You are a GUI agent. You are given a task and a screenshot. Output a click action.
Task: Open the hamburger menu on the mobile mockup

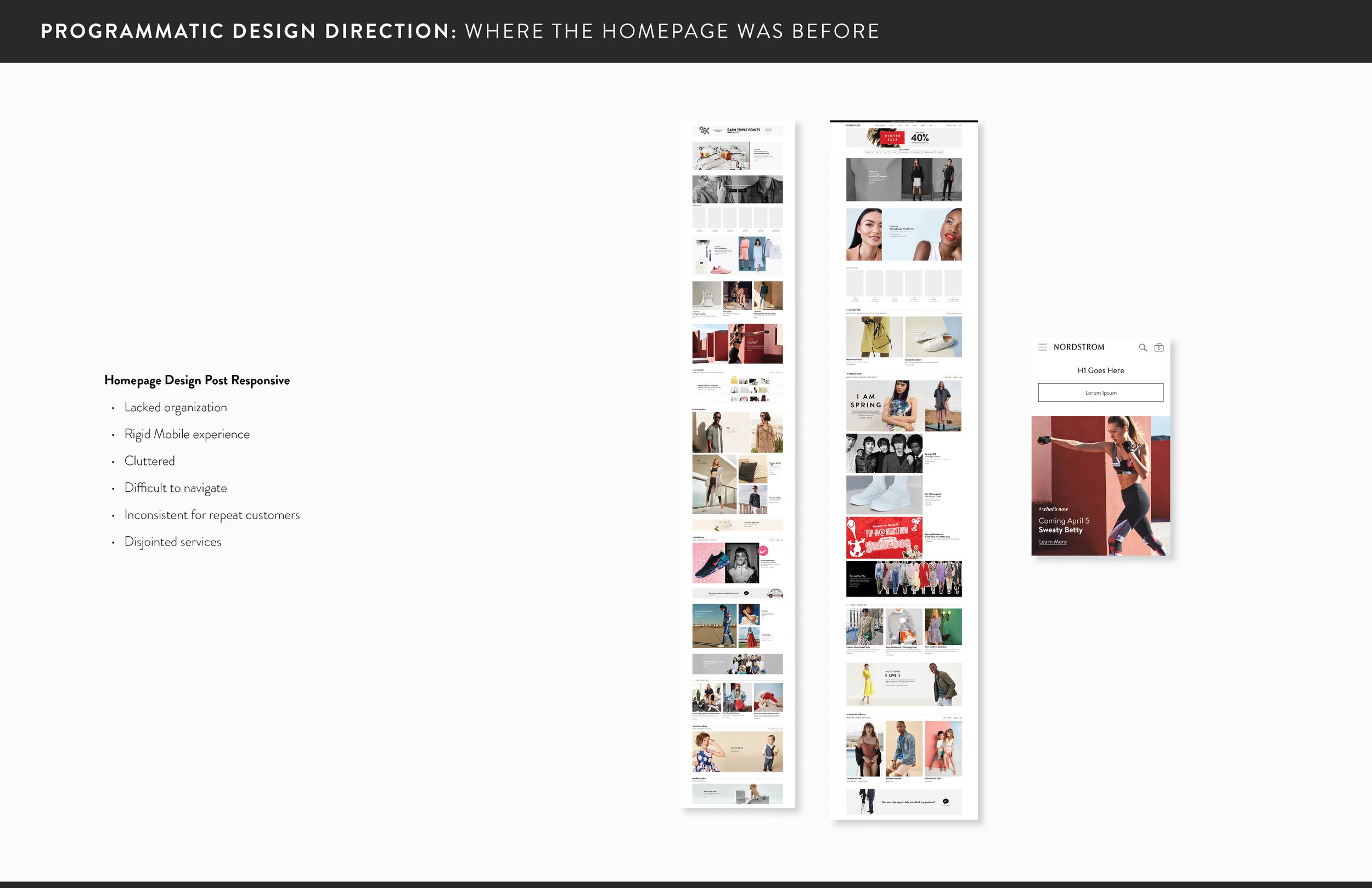point(1043,347)
